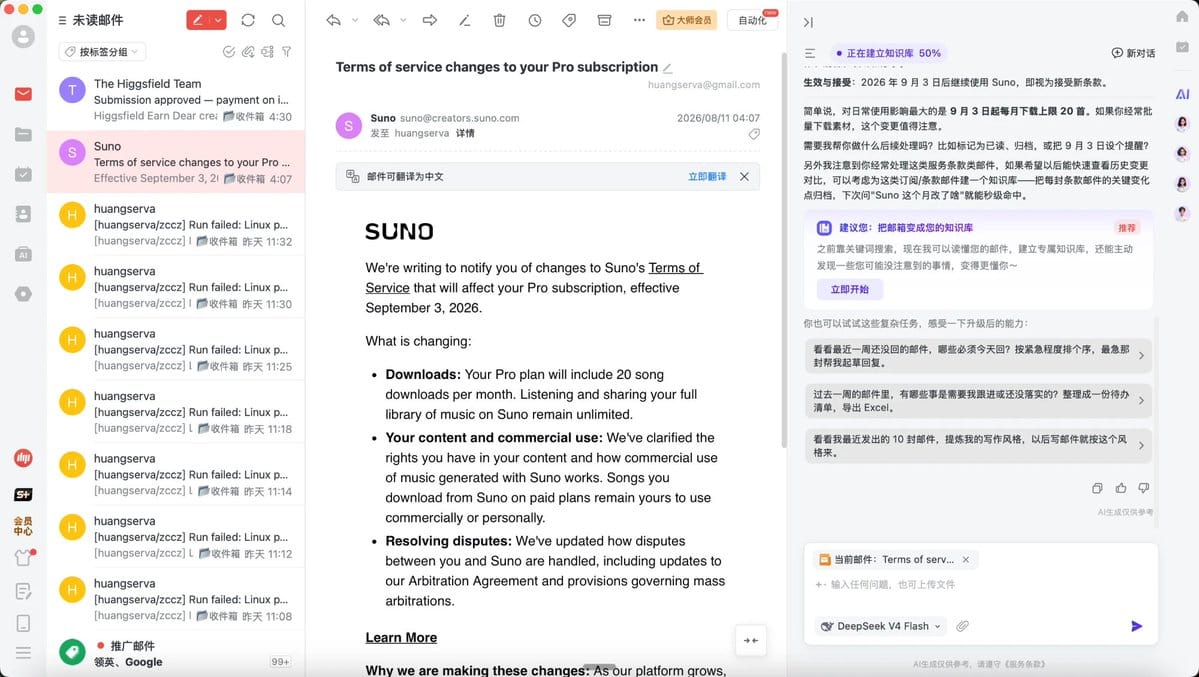
Task: Select the suggestion about 最近发出的 10 封邮件
Action: [x=978, y=445]
